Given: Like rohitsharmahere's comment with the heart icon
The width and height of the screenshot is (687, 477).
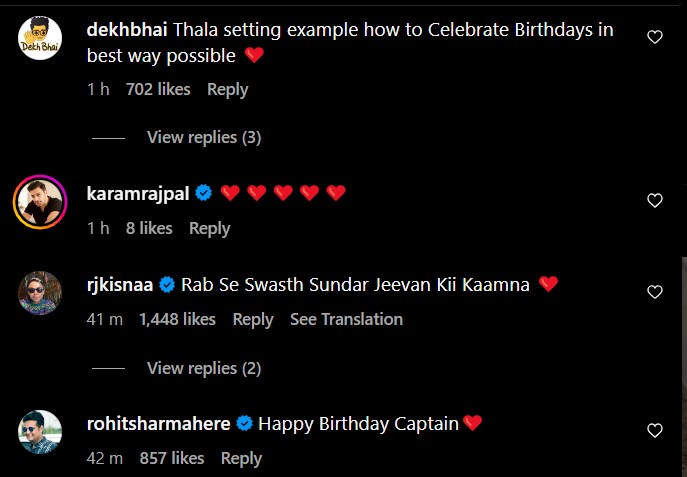Looking at the screenshot, I should [x=655, y=431].
